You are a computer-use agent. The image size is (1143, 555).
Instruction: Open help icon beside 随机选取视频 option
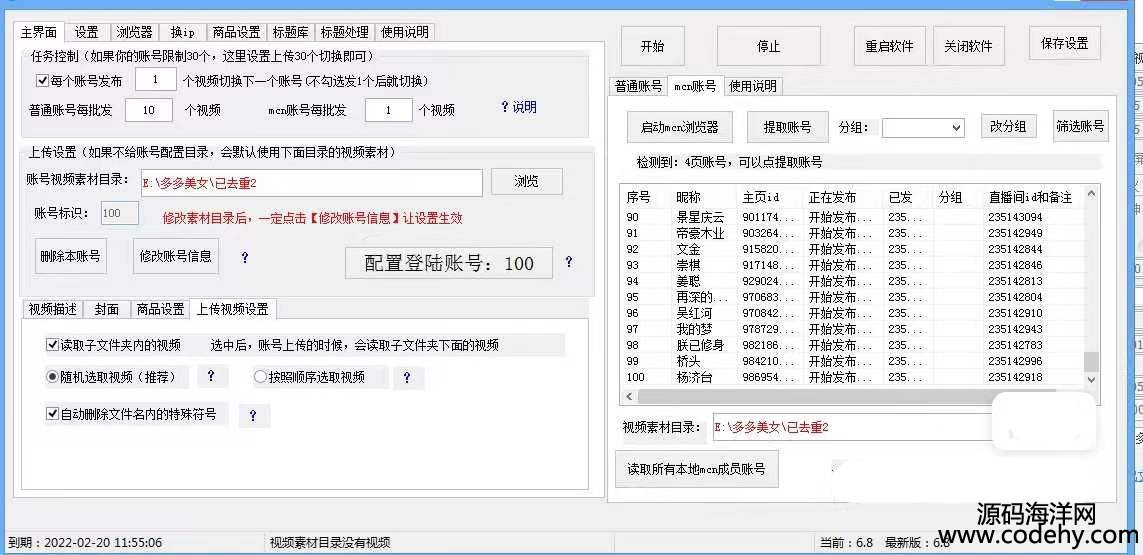[x=211, y=377]
